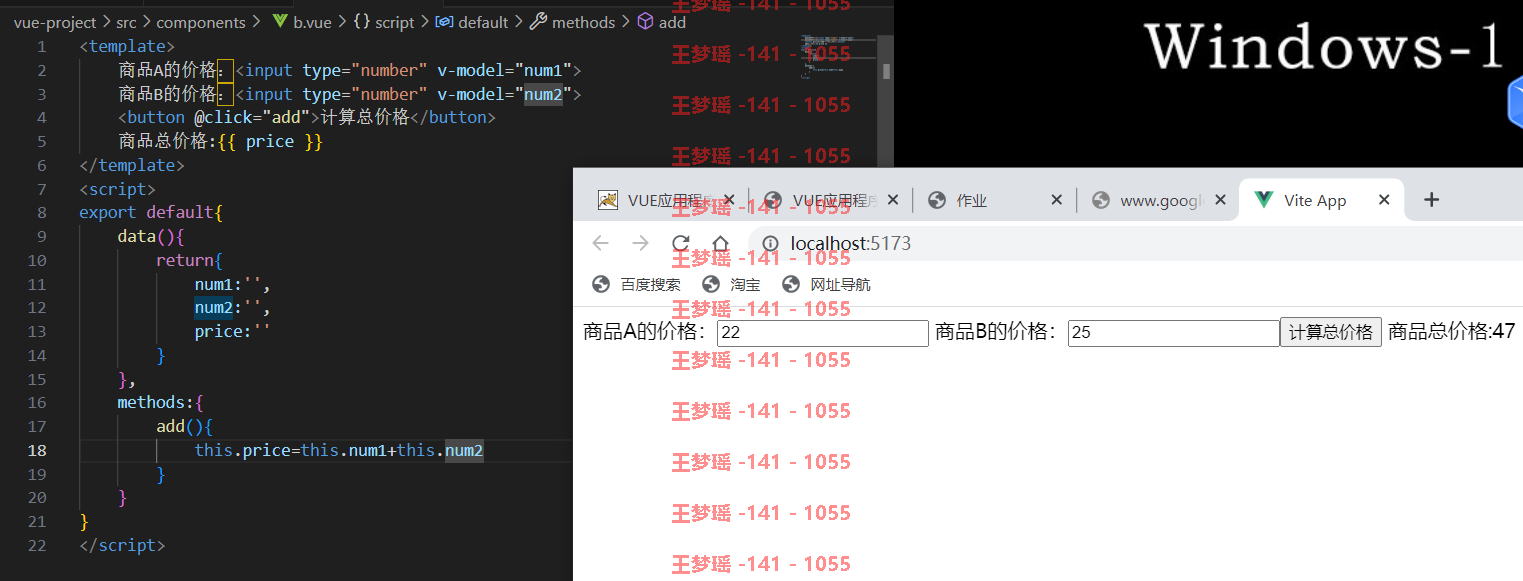
Task: Click the editor vertical scrollbar thumb
Action: pos(886,71)
